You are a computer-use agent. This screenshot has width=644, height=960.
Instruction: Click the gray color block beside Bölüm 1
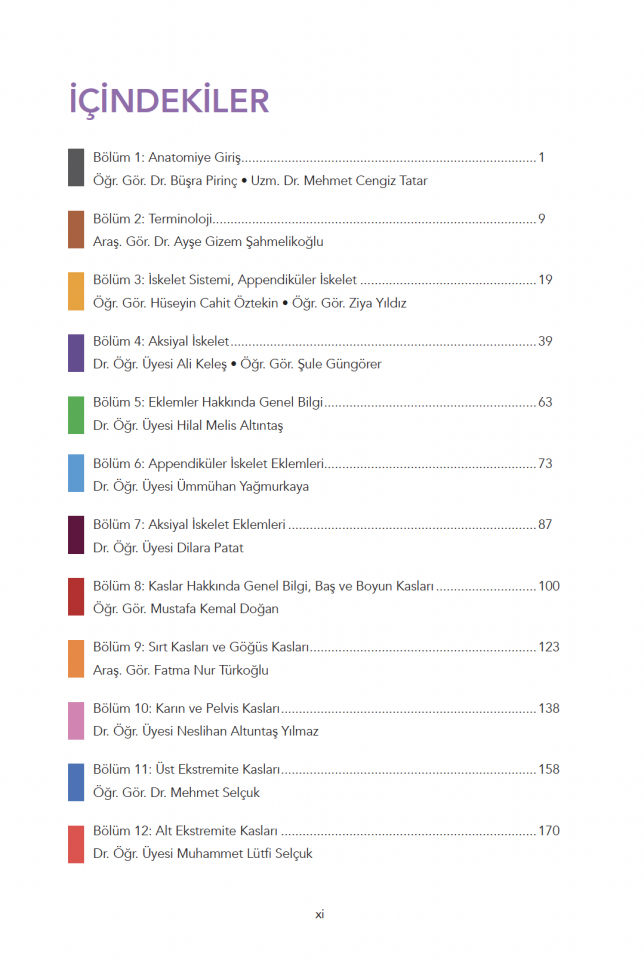tap(76, 167)
